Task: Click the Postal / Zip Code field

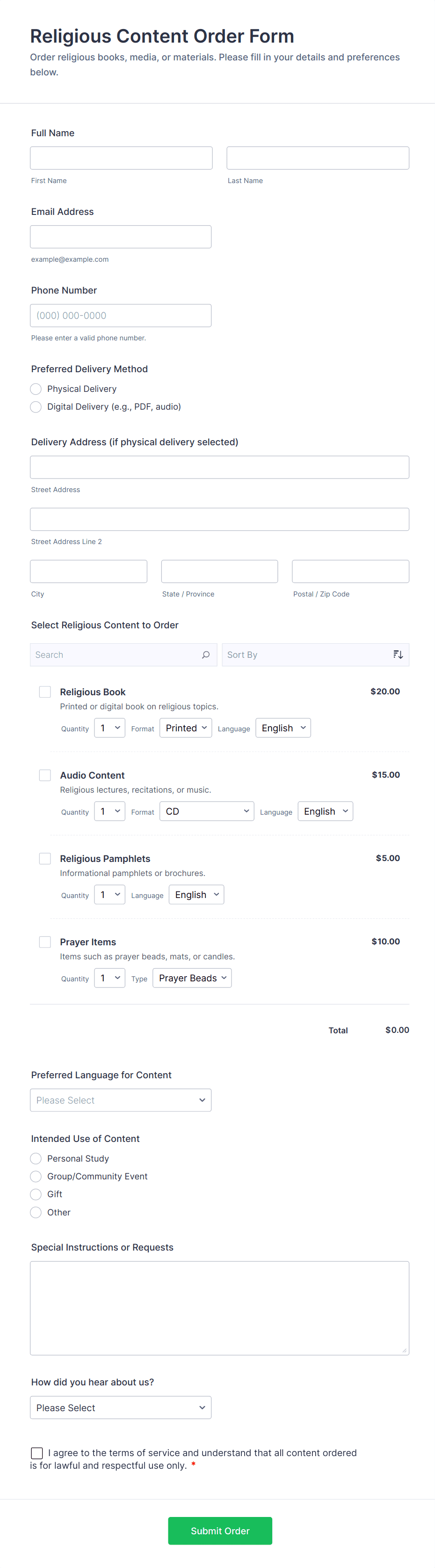Action: click(x=350, y=572)
